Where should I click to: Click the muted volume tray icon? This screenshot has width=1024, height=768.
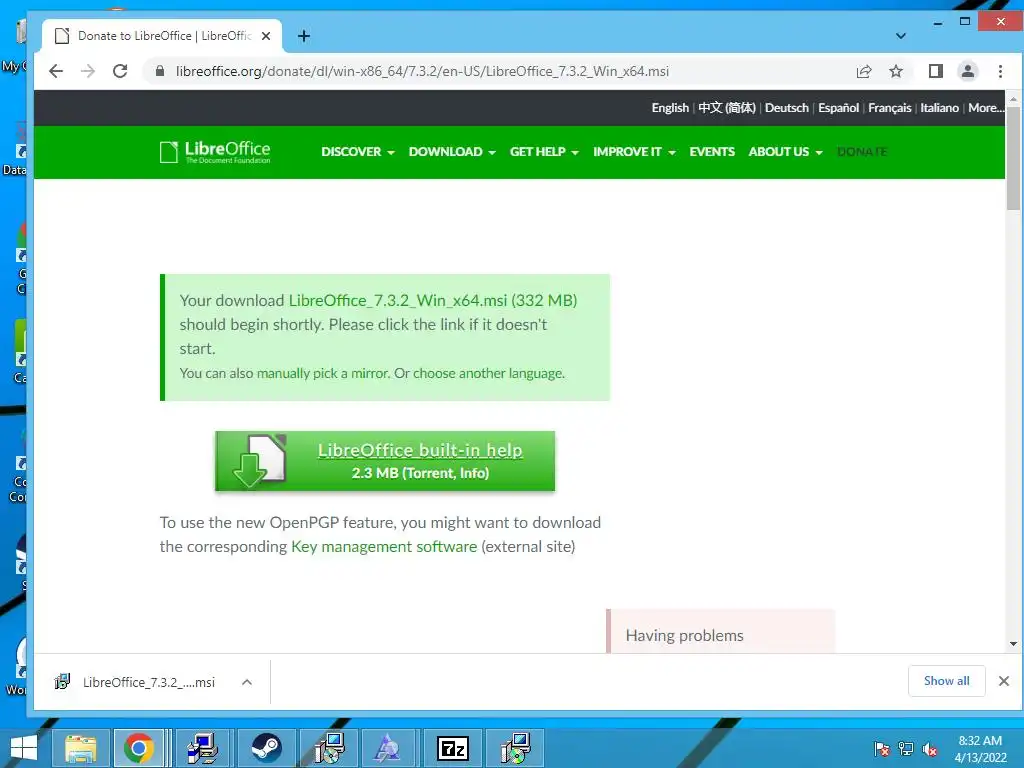click(930, 749)
